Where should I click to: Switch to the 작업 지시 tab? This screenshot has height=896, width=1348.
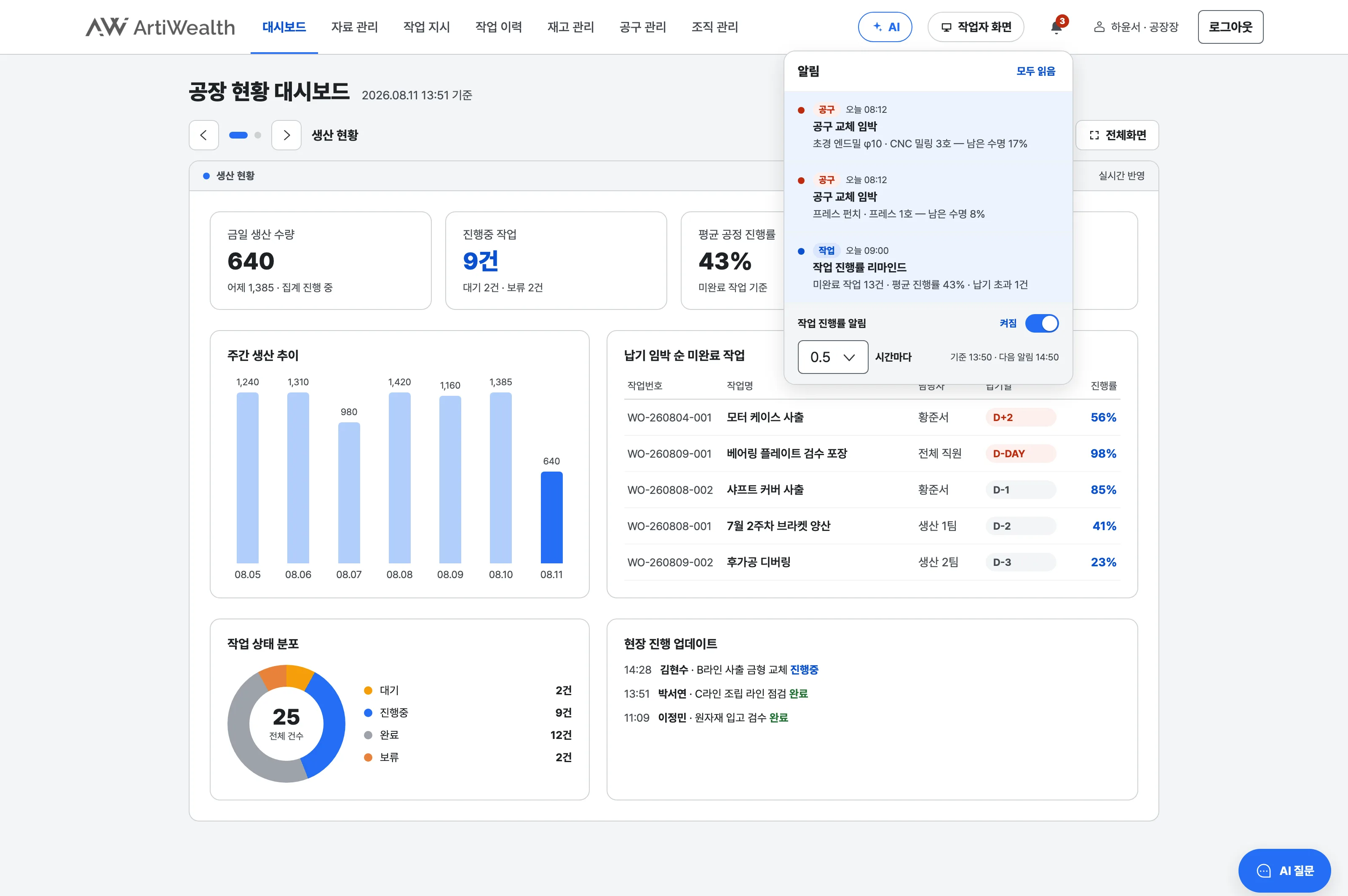(426, 27)
